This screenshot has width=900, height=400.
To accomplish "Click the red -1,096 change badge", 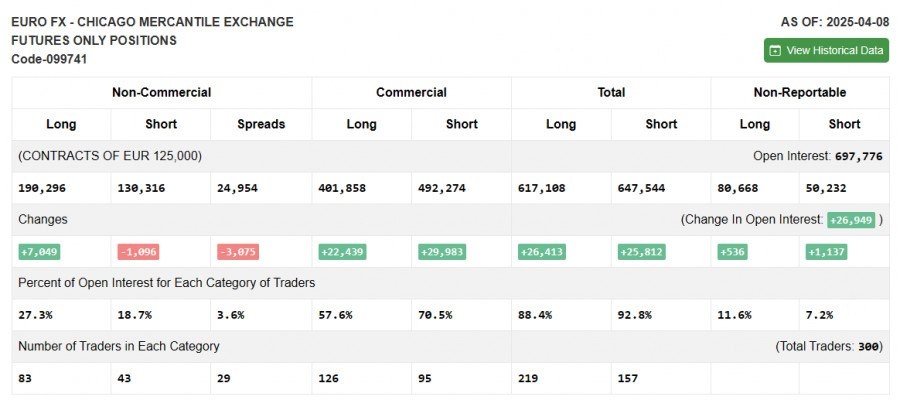I will 138,252.
